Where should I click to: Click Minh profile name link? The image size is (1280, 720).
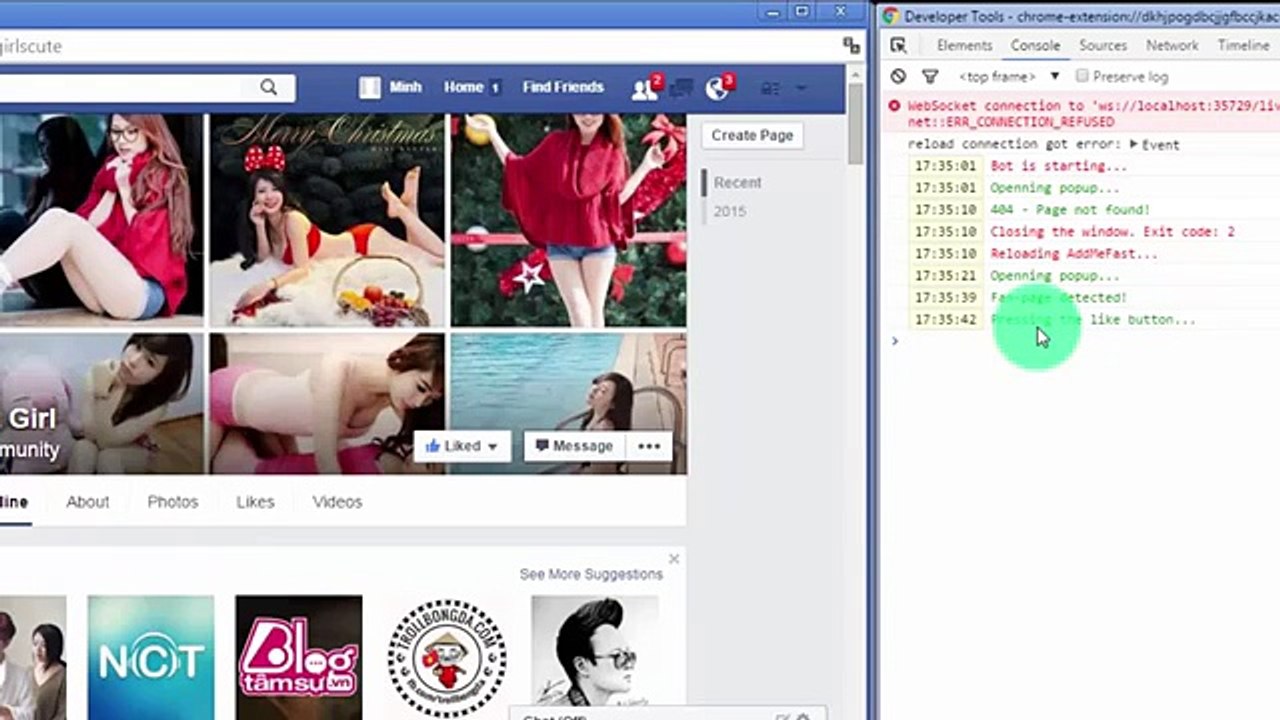(405, 87)
